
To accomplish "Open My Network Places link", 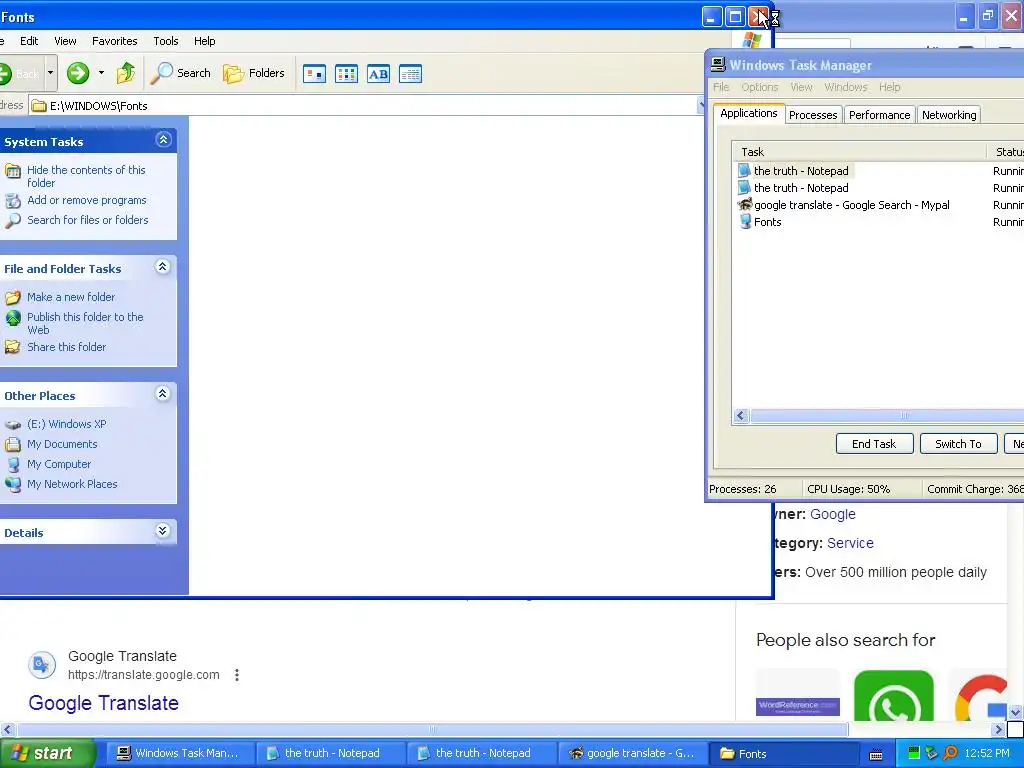I will [x=72, y=484].
